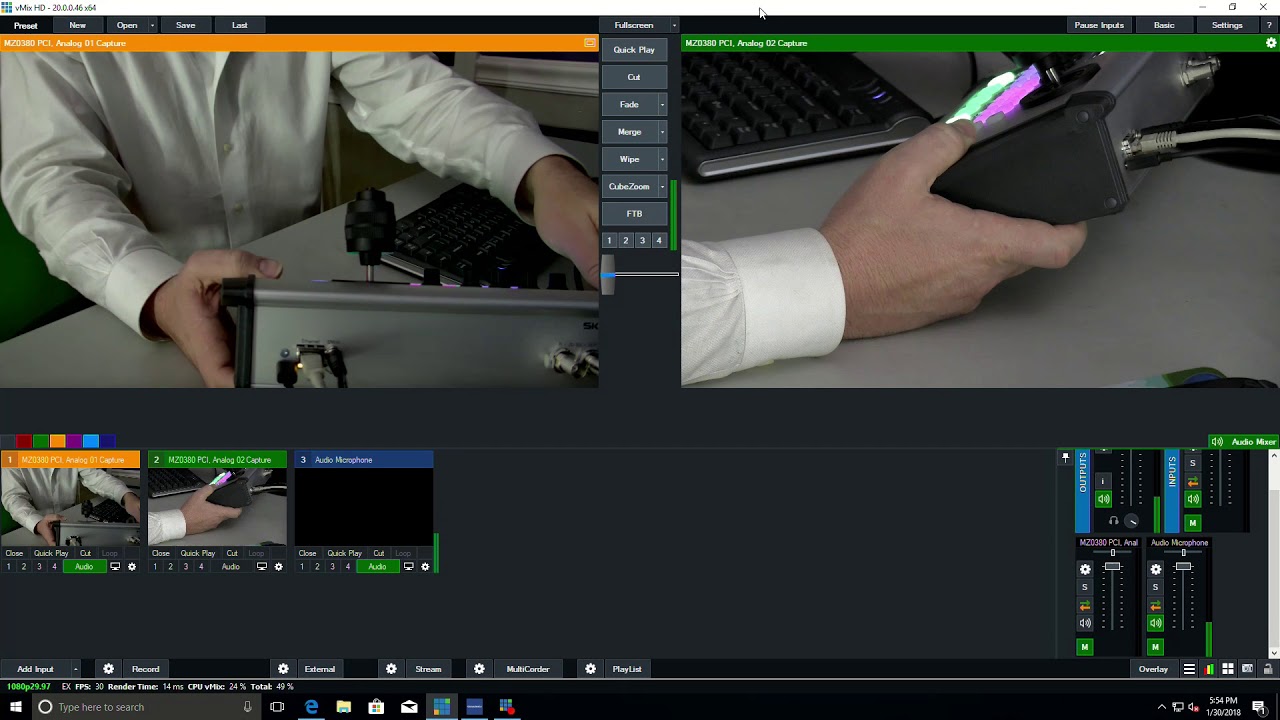Toggle the Audio Mixer panel button

click(1243, 442)
